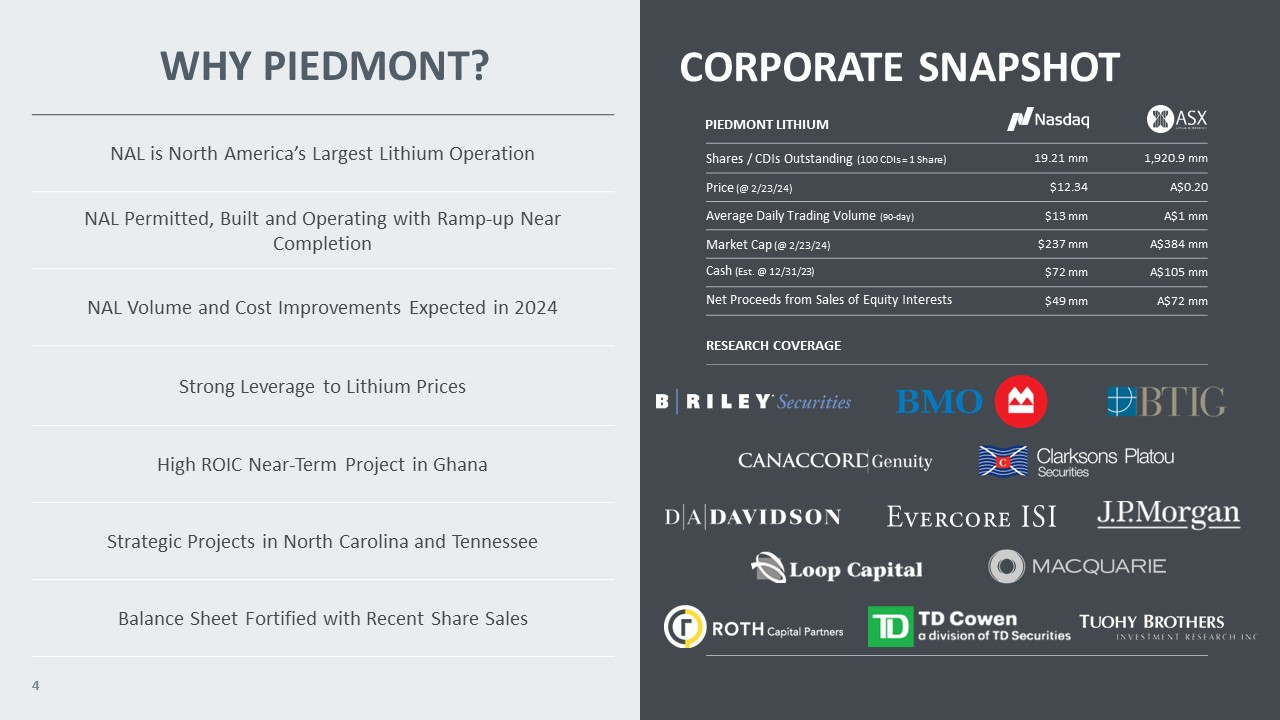Select the WHY PIEDMONT? heading
Viewport: 1280px width, 720px height.
point(324,67)
